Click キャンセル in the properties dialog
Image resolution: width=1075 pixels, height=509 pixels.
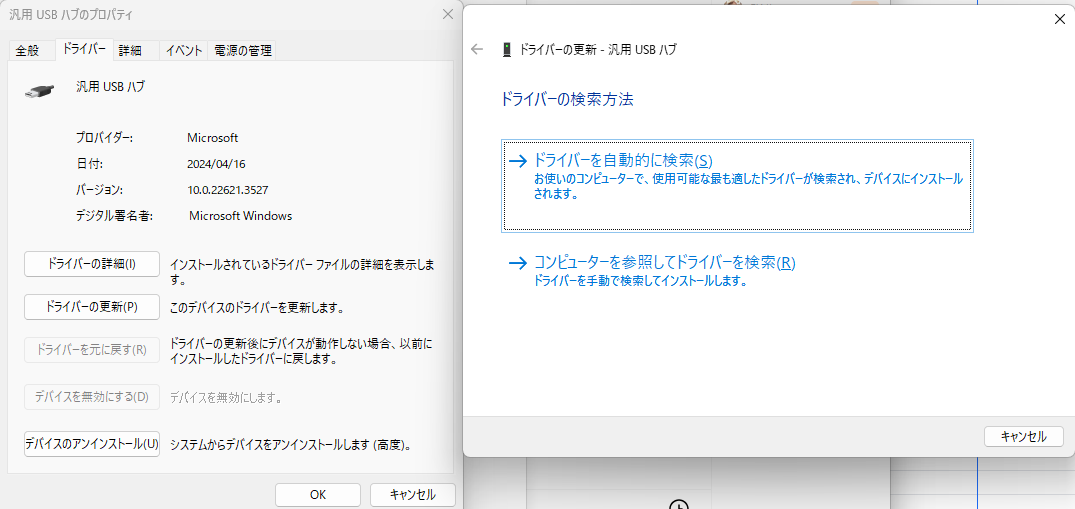[x=413, y=495]
